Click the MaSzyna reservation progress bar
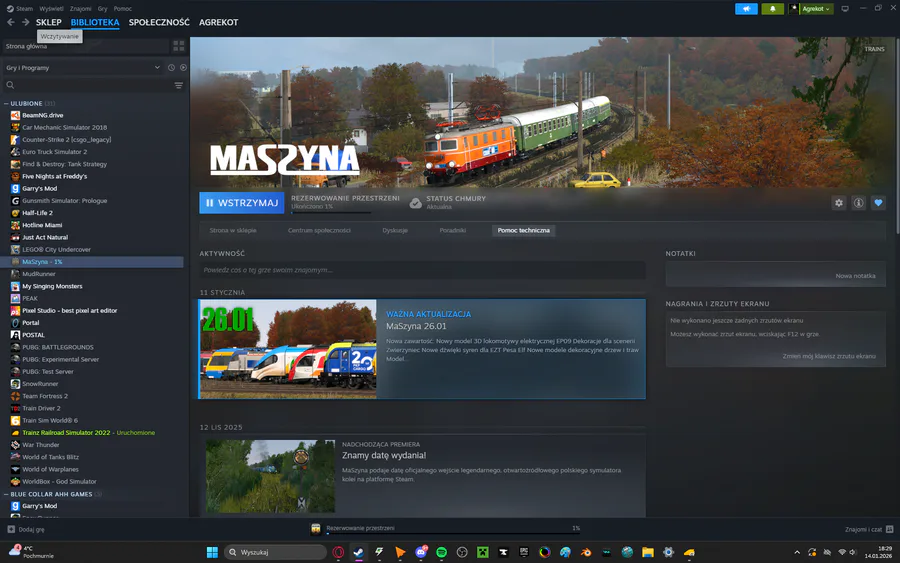This screenshot has height=563, width=900. tap(331, 212)
